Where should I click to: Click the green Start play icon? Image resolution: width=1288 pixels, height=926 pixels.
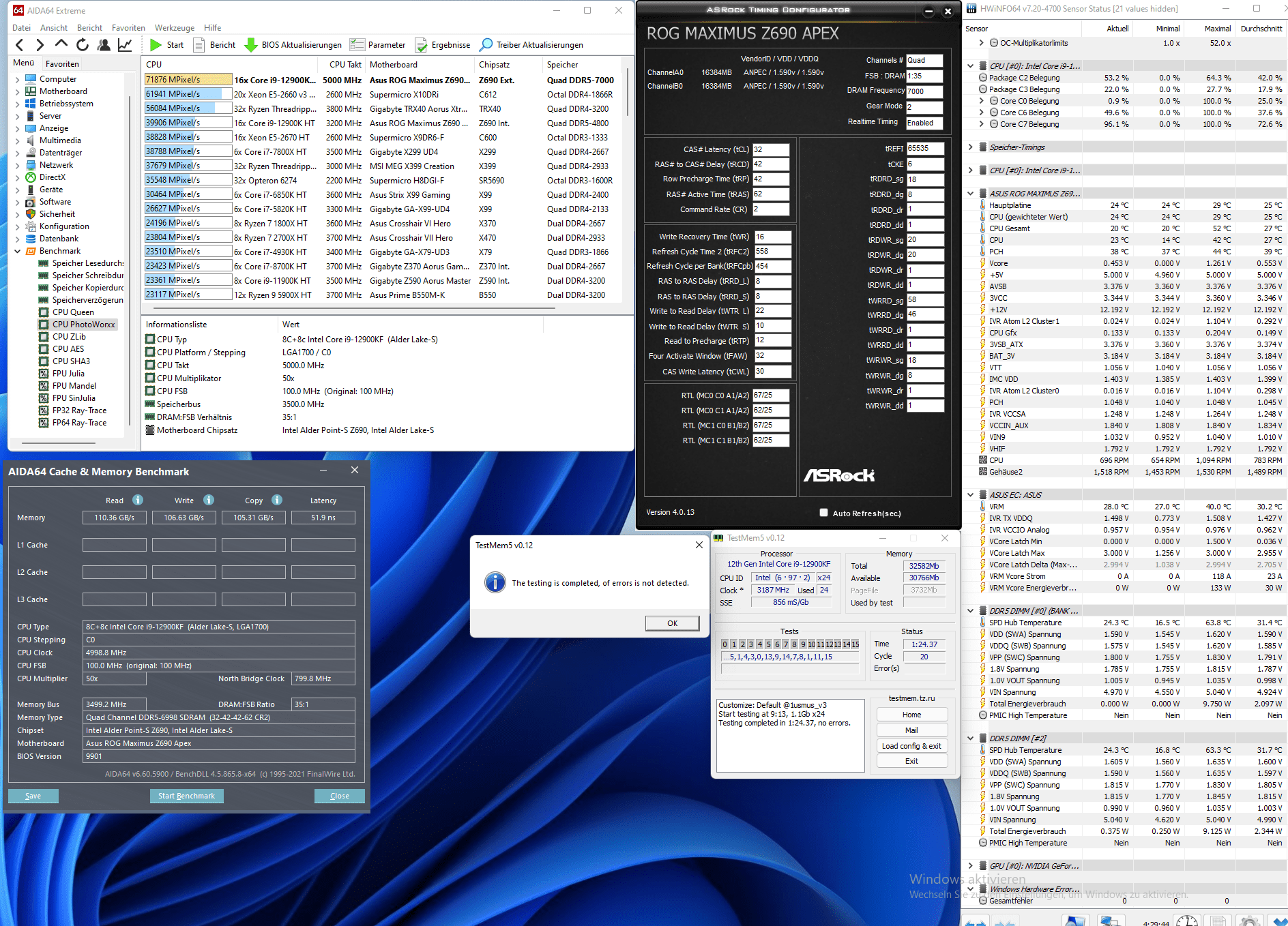click(156, 45)
